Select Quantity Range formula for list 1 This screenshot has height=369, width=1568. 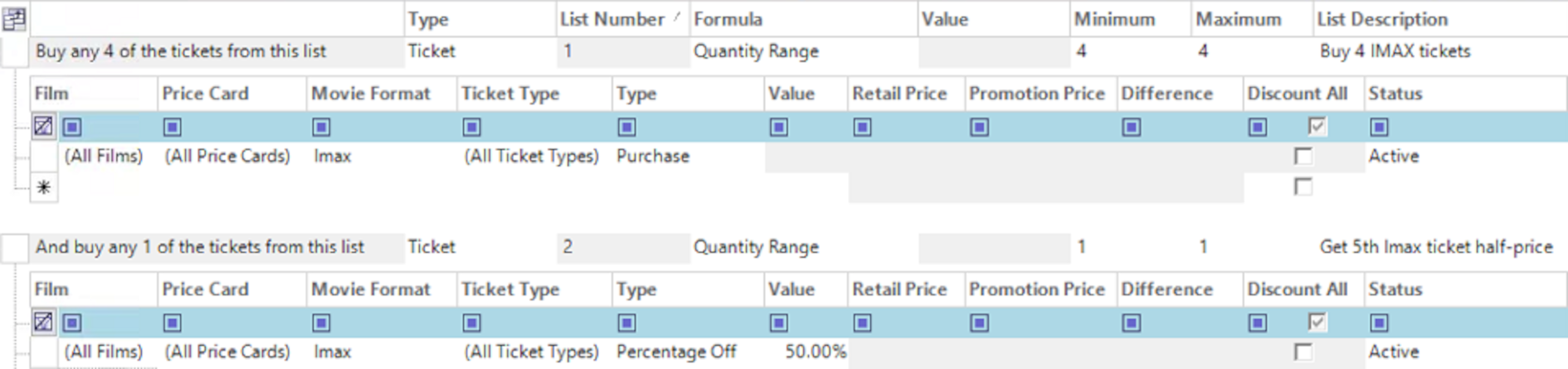coord(804,51)
